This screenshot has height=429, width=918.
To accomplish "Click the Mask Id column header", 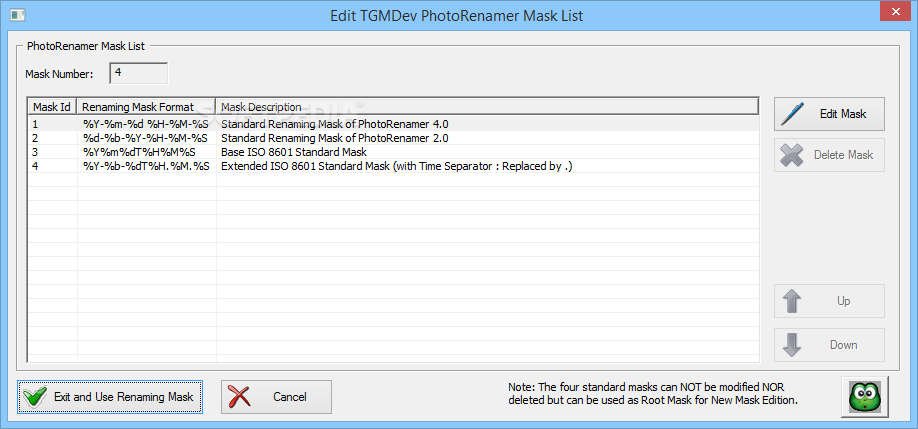I will 52,107.
